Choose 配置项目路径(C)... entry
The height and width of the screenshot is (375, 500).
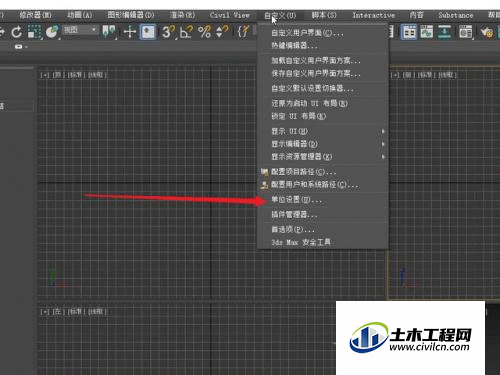[303, 172]
